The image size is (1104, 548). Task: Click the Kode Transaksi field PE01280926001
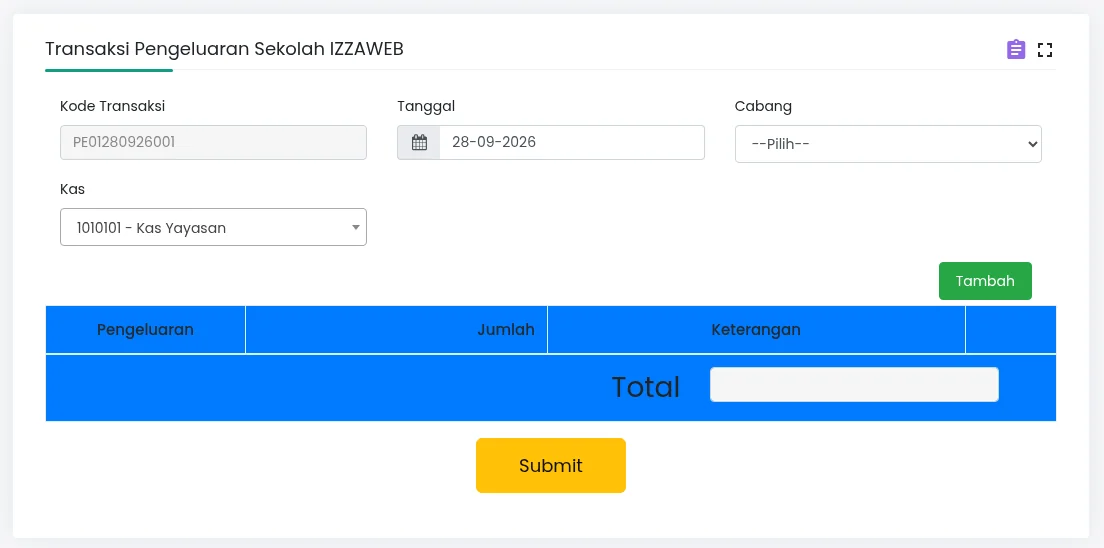tap(213, 142)
